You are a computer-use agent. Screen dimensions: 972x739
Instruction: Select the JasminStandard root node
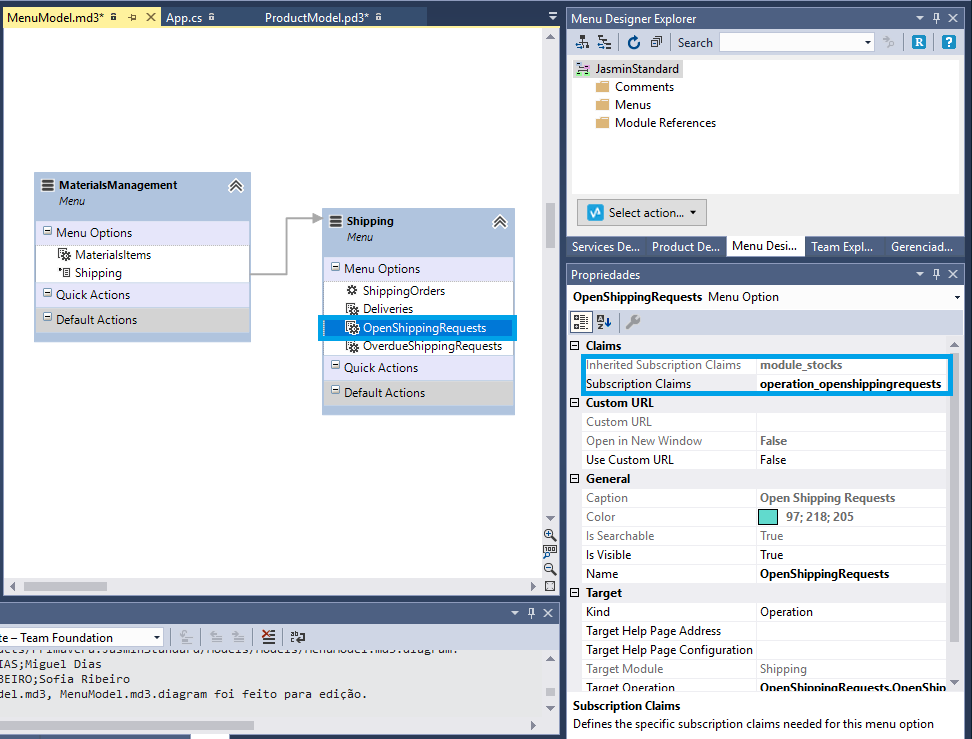[x=637, y=69]
